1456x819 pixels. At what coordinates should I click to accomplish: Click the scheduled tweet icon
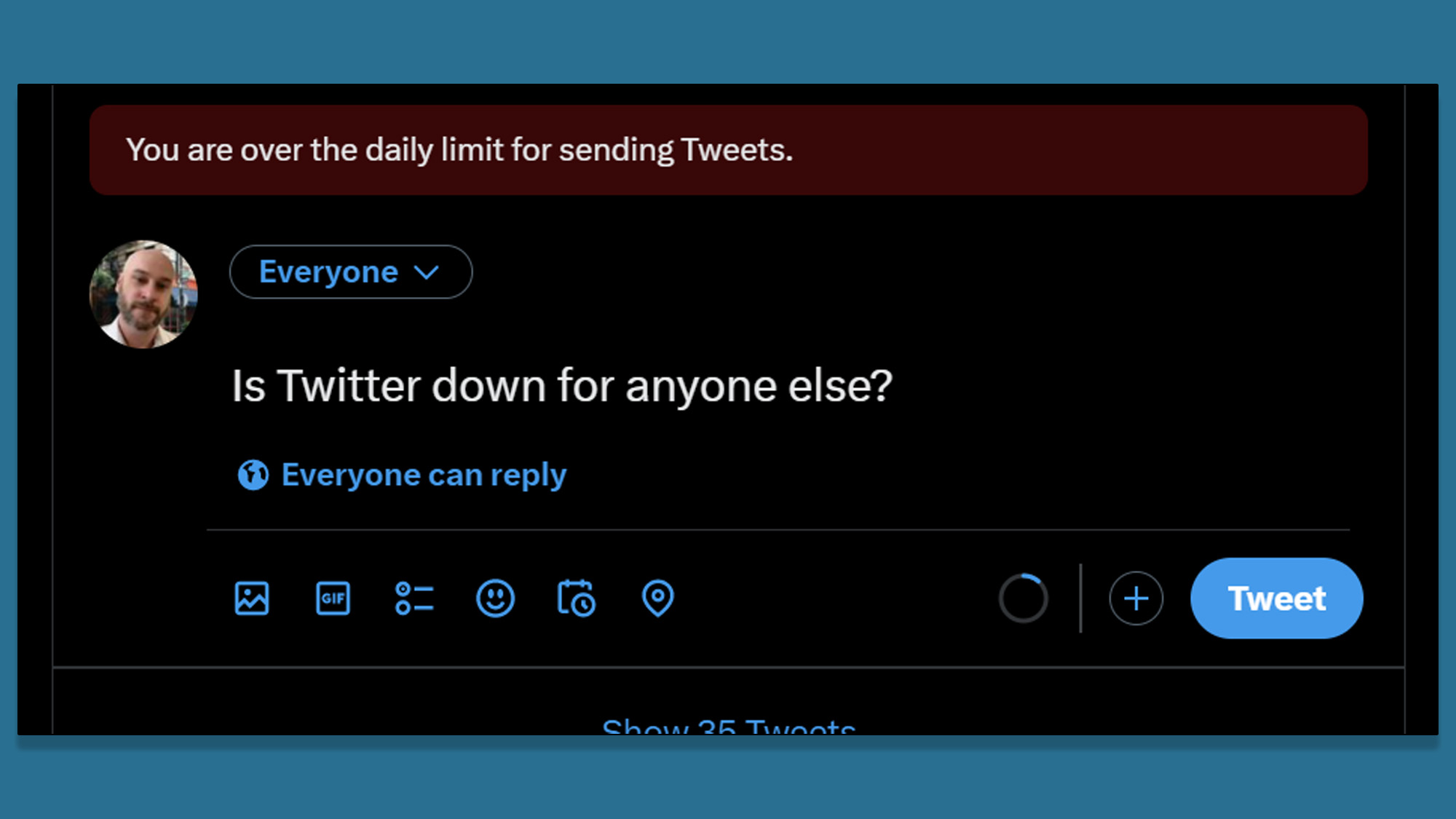pos(576,598)
